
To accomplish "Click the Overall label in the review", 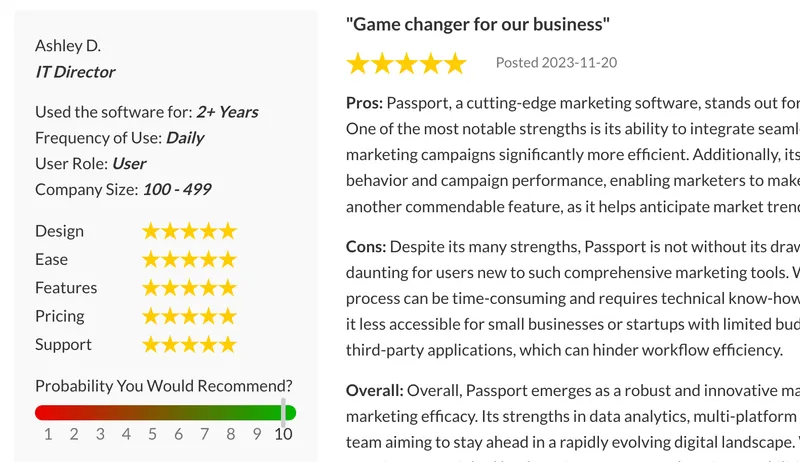I will pyautogui.click(x=376, y=390).
